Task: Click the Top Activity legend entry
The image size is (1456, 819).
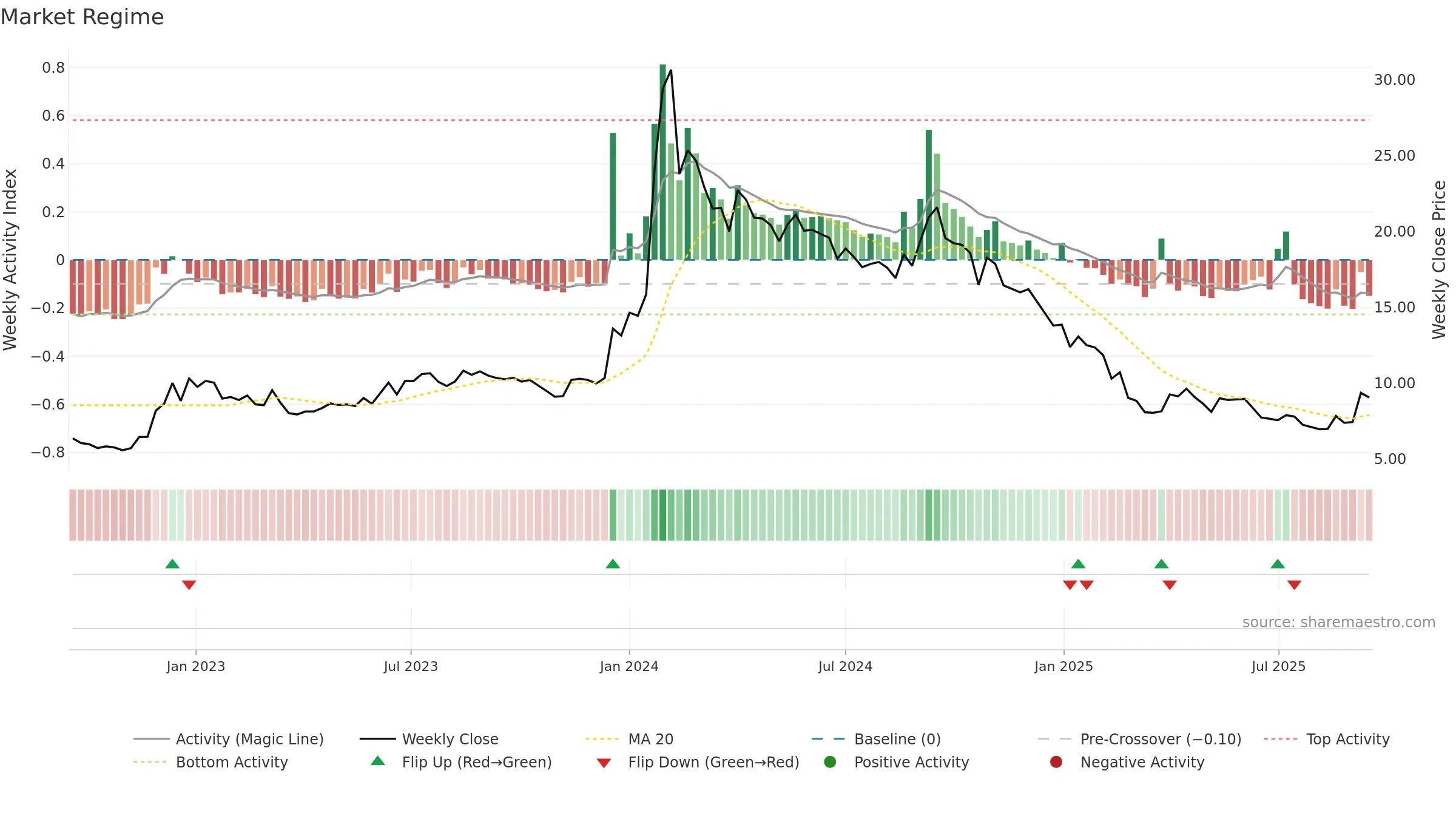Action: pyautogui.click(x=1327, y=739)
